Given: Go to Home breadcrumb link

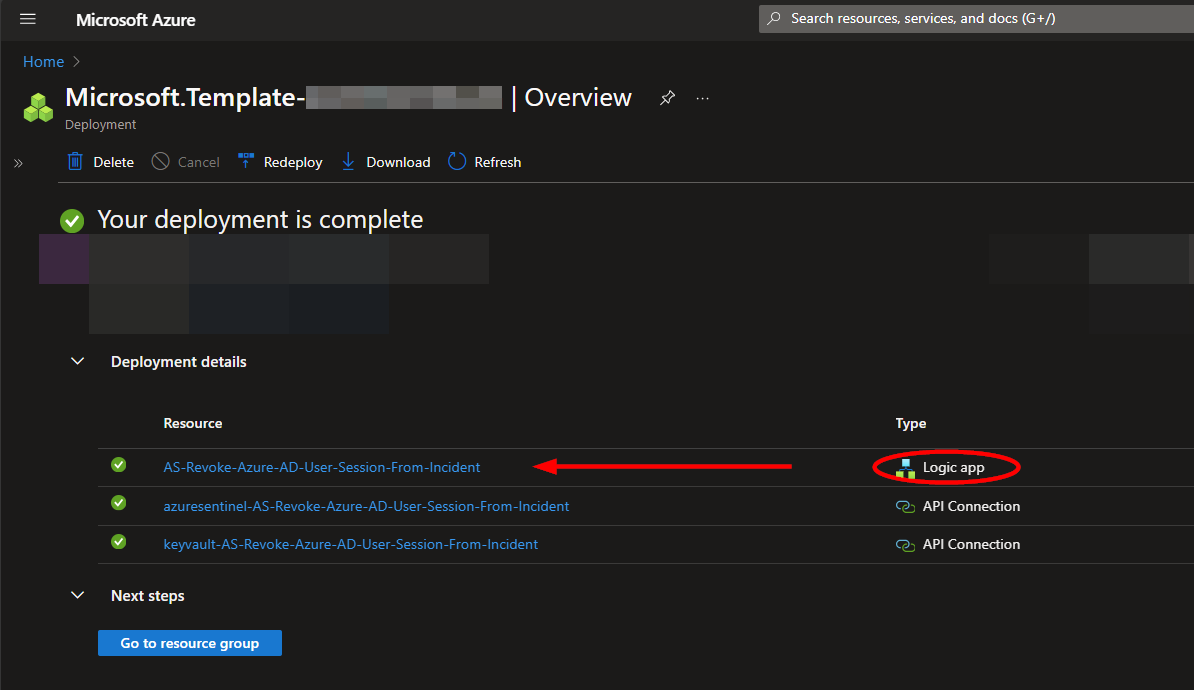Looking at the screenshot, I should point(43,62).
